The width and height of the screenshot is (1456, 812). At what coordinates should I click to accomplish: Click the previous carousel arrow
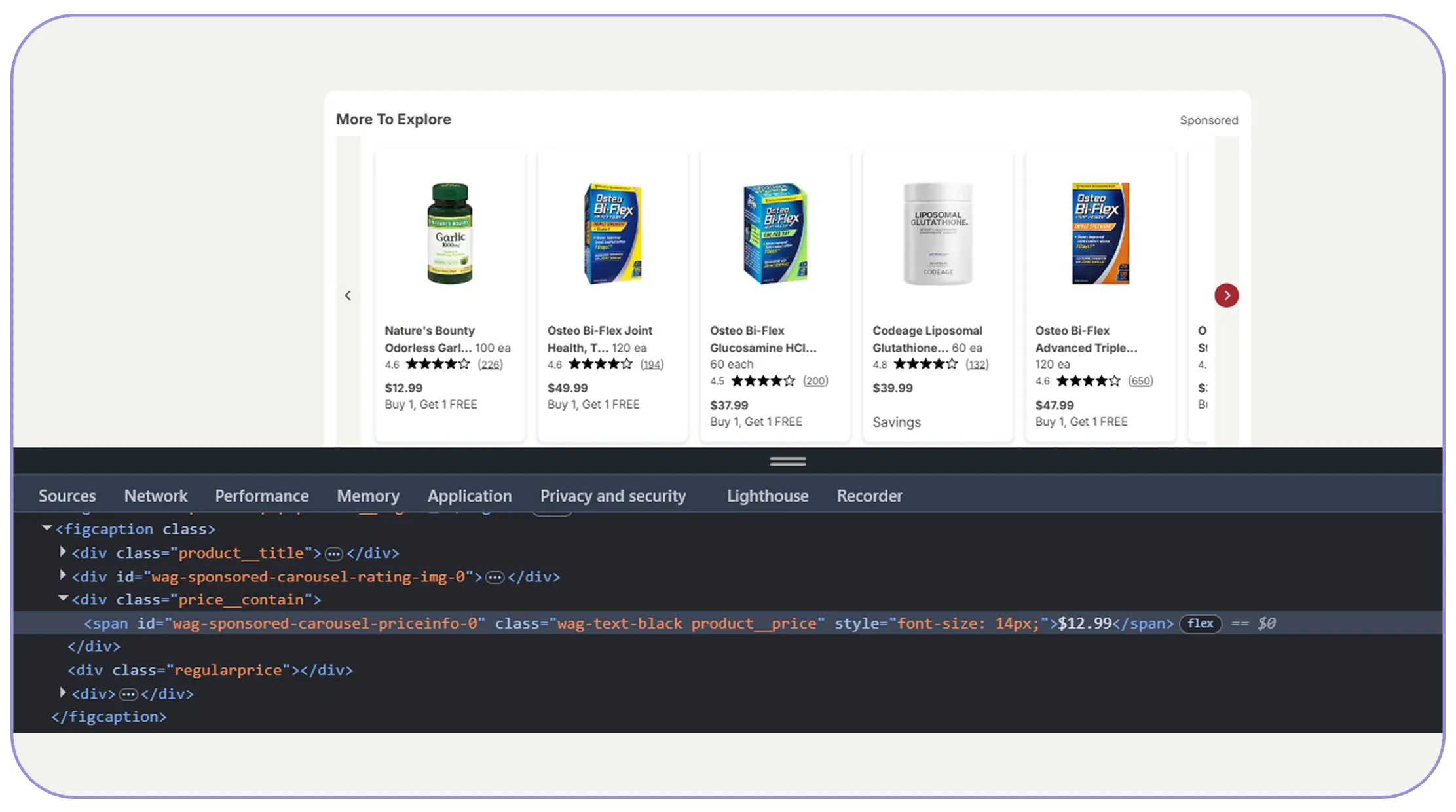(348, 295)
